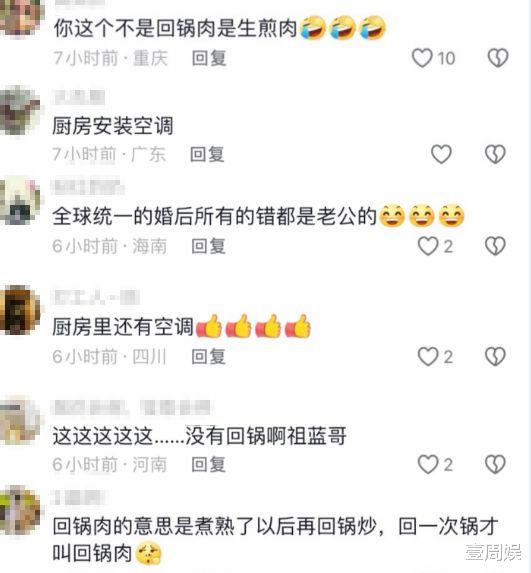Reply to the Sichuan comment

(208, 357)
